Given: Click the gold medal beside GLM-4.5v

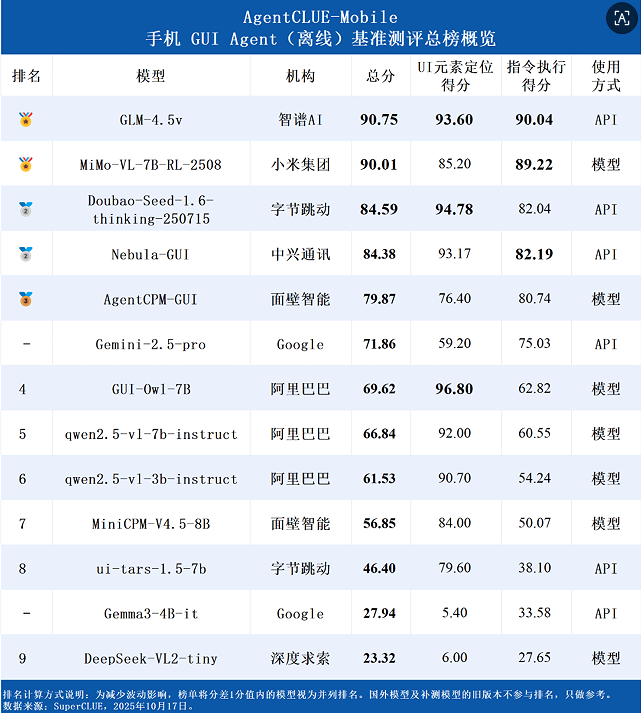Looking at the screenshot, I should point(26,120).
